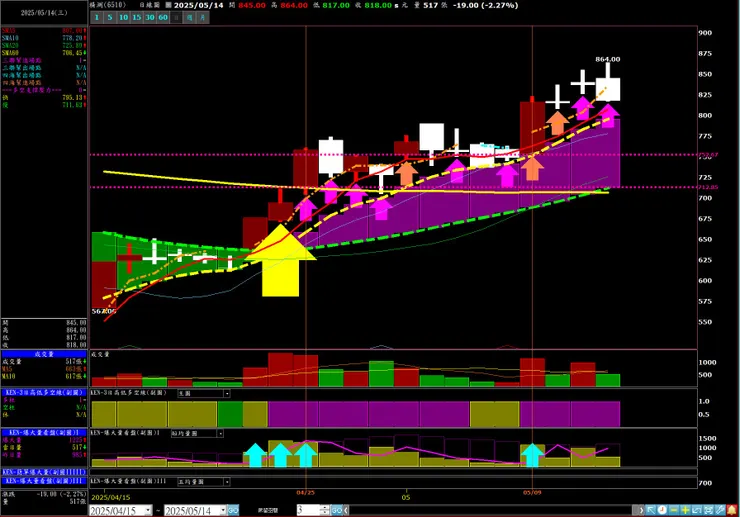The image size is (740, 517).
Task: Select the KEN-爆大量看盤(副圖)I panel header
Action: coord(44,432)
